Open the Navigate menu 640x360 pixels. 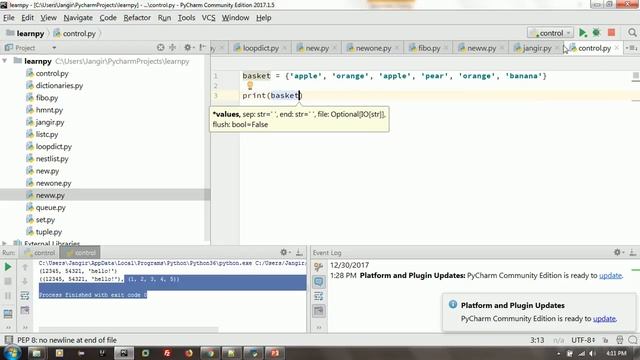(x=78, y=18)
